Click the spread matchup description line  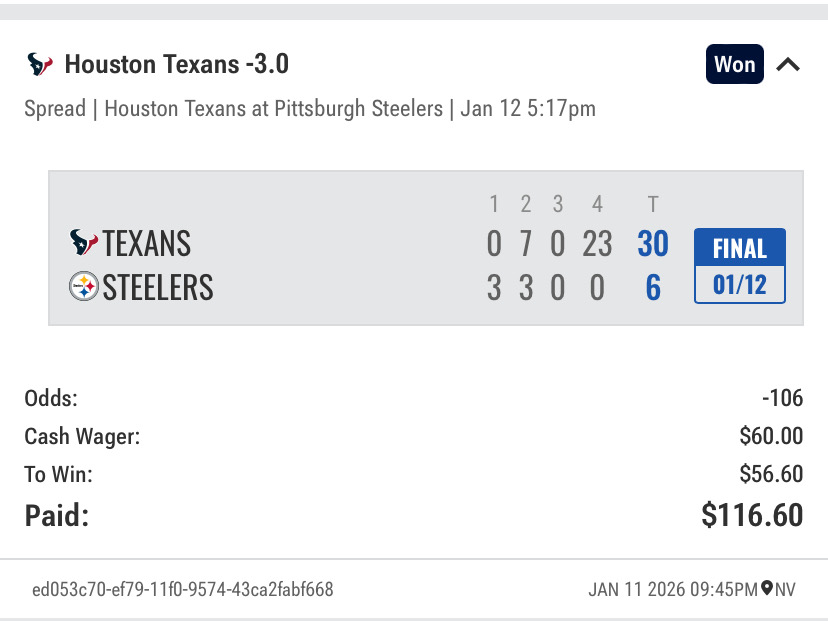pos(310,108)
